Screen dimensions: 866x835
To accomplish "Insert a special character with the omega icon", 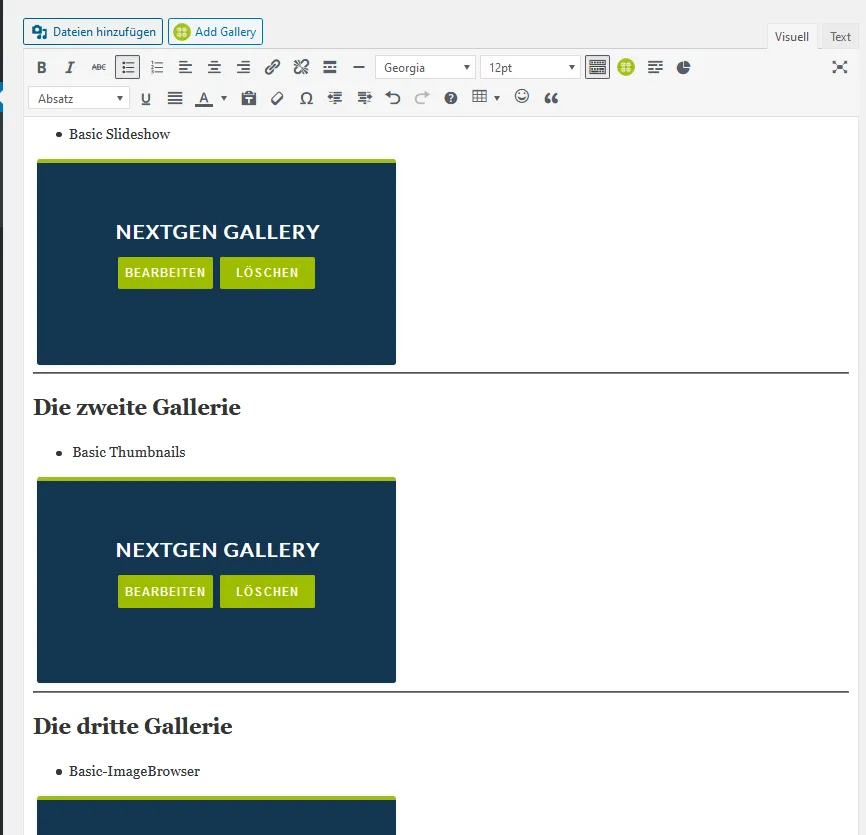I will [307, 98].
